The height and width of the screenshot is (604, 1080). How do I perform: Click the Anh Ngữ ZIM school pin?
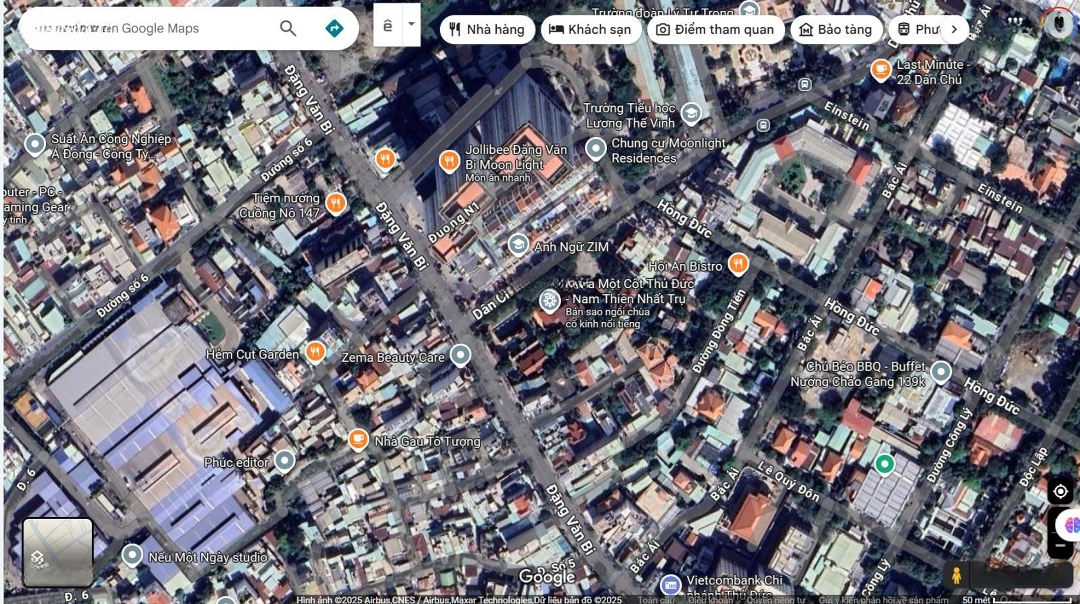click(518, 244)
